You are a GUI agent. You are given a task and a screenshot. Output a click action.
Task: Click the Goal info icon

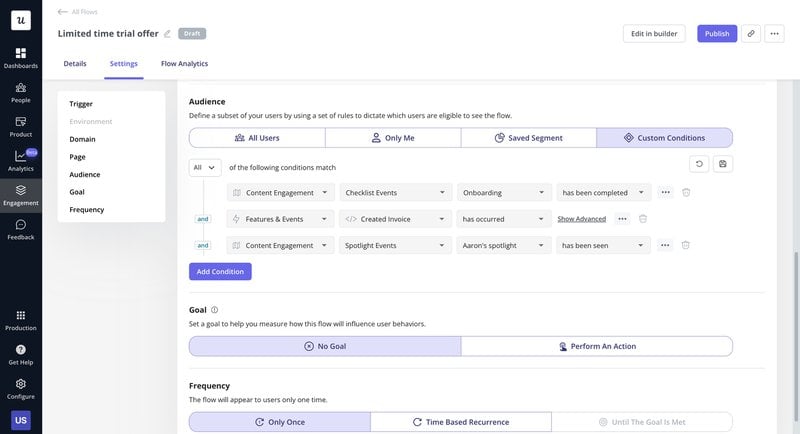click(x=214, y=310)
